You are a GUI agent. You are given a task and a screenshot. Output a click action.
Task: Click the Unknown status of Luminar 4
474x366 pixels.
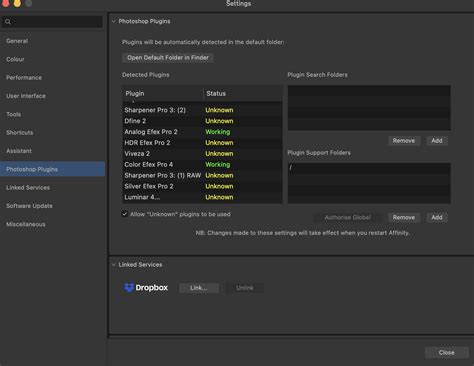(219, 197)
